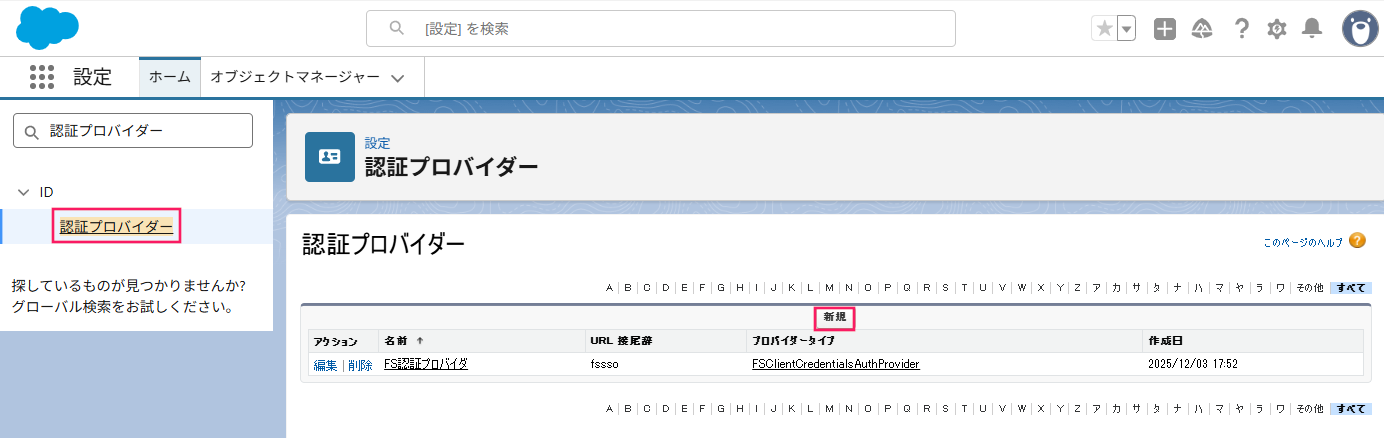Collapse the ID tree section

(24, 192)
